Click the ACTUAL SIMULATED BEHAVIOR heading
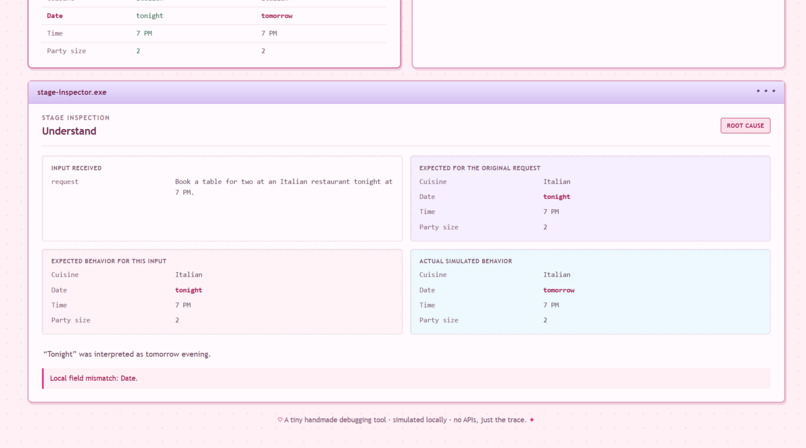Image resolution: width=806 pixels, height=448 pixels. tap(465, 261)
